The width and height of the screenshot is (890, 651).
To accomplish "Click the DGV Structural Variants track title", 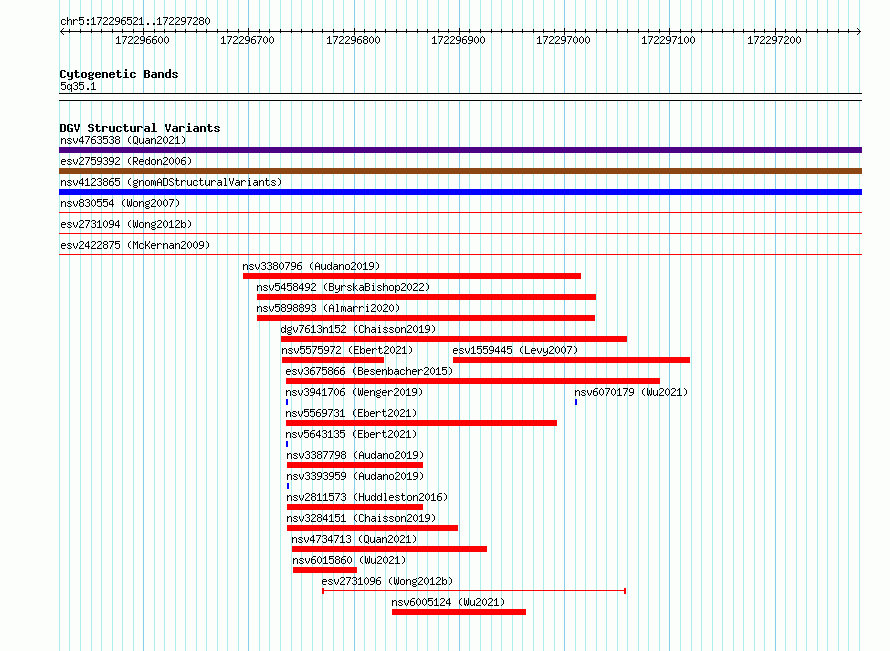I will (x=140, y=128).
